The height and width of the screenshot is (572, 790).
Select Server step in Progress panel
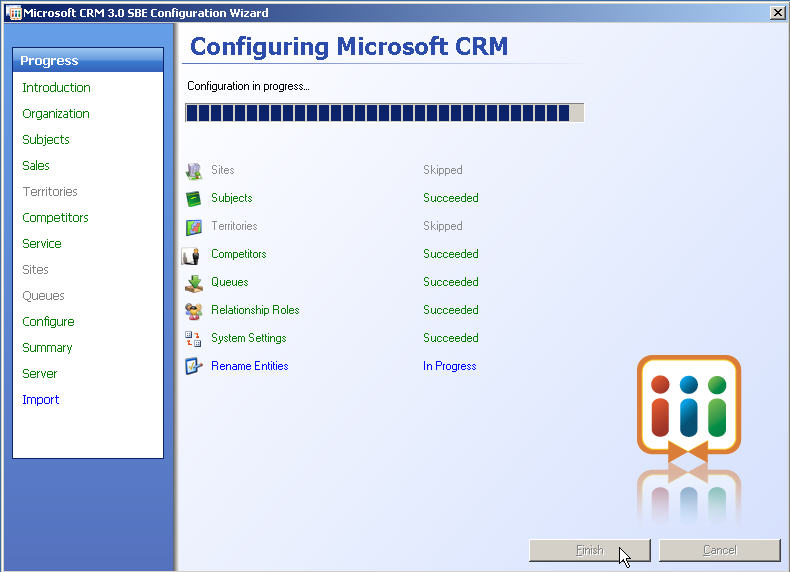click(40, 374)
